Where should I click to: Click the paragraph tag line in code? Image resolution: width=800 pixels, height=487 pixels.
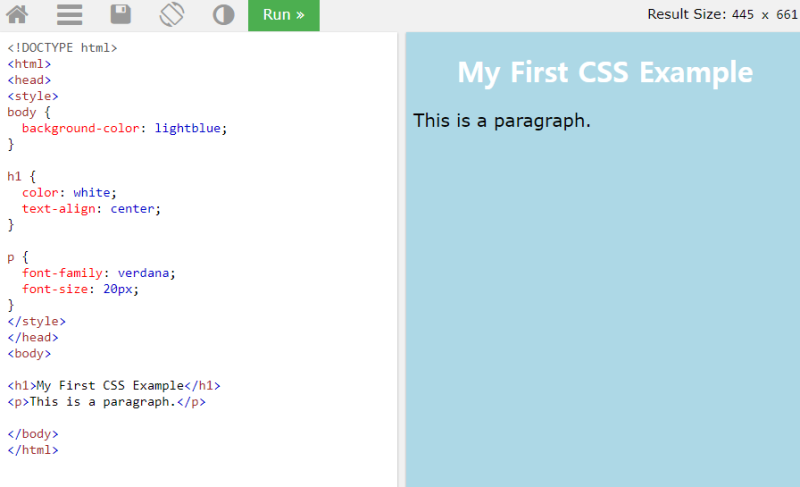(x=107, y=401)
